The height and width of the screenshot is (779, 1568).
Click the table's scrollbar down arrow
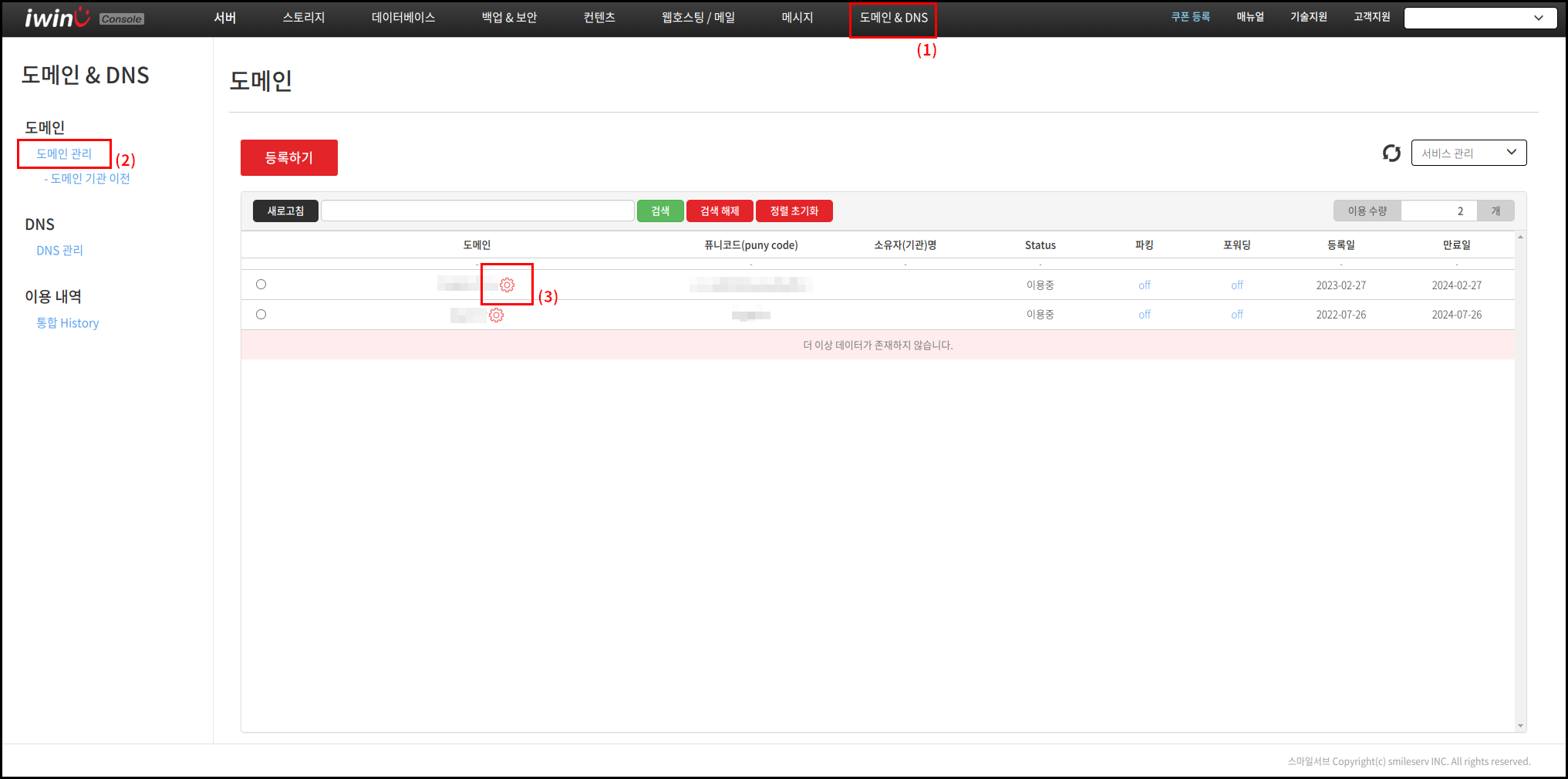tap(1520, 726)
